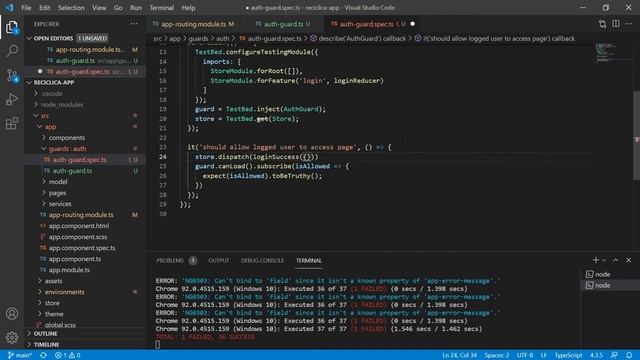Click Ln 24, Col 34 cursor position
This screenshot has width=640, height=360.
(459, 355)
